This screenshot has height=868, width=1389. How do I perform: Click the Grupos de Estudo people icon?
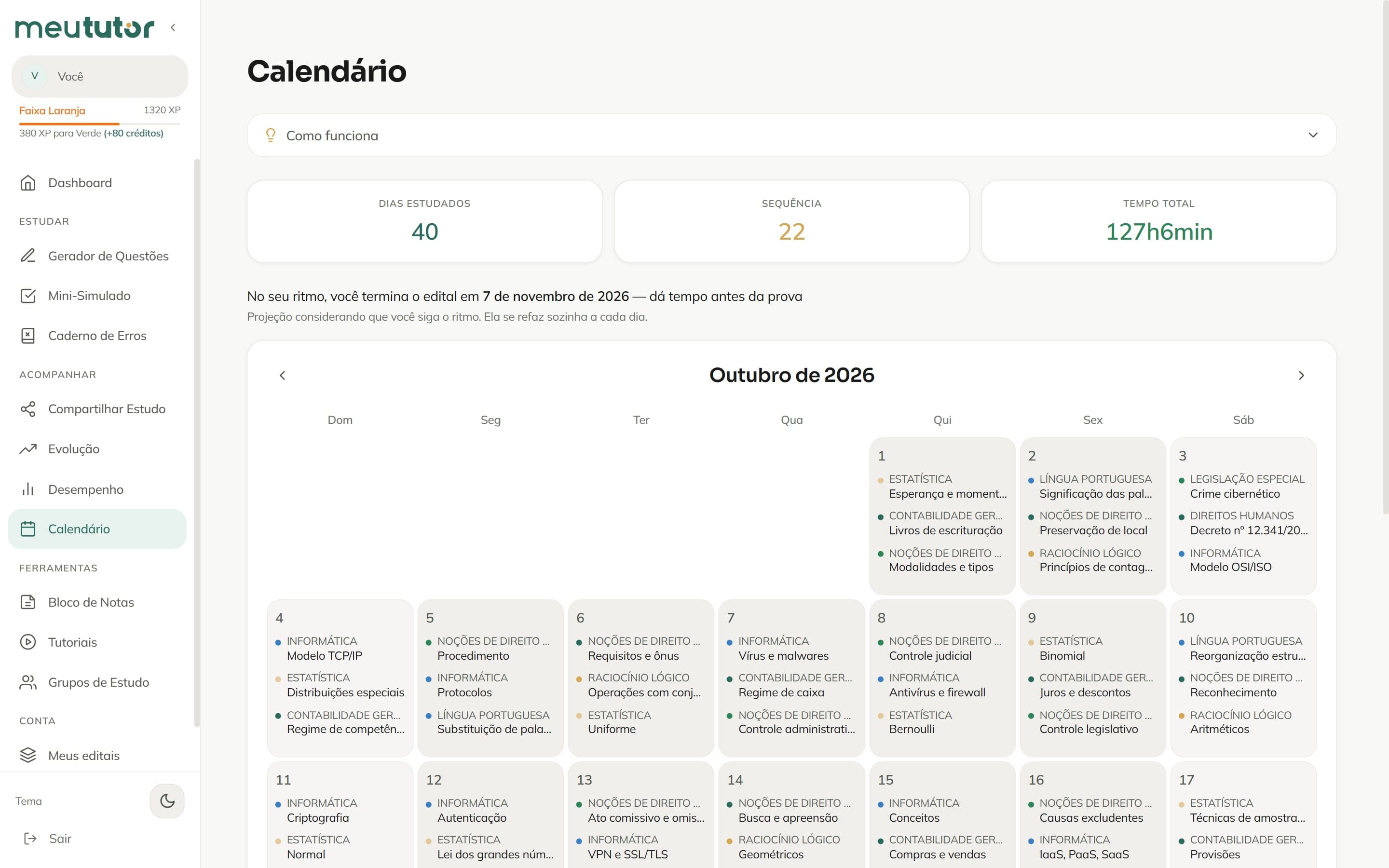[x=27, y=682]
